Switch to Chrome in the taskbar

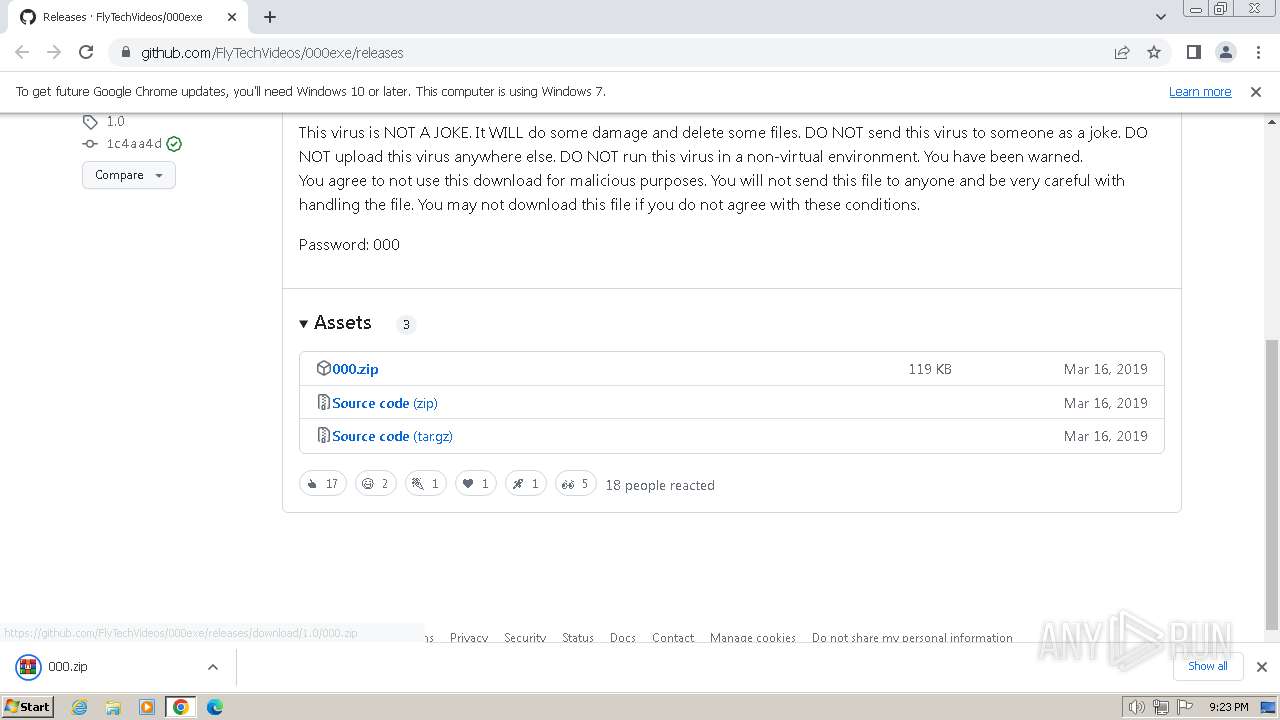pyautogui.click(x=181, y=707)
